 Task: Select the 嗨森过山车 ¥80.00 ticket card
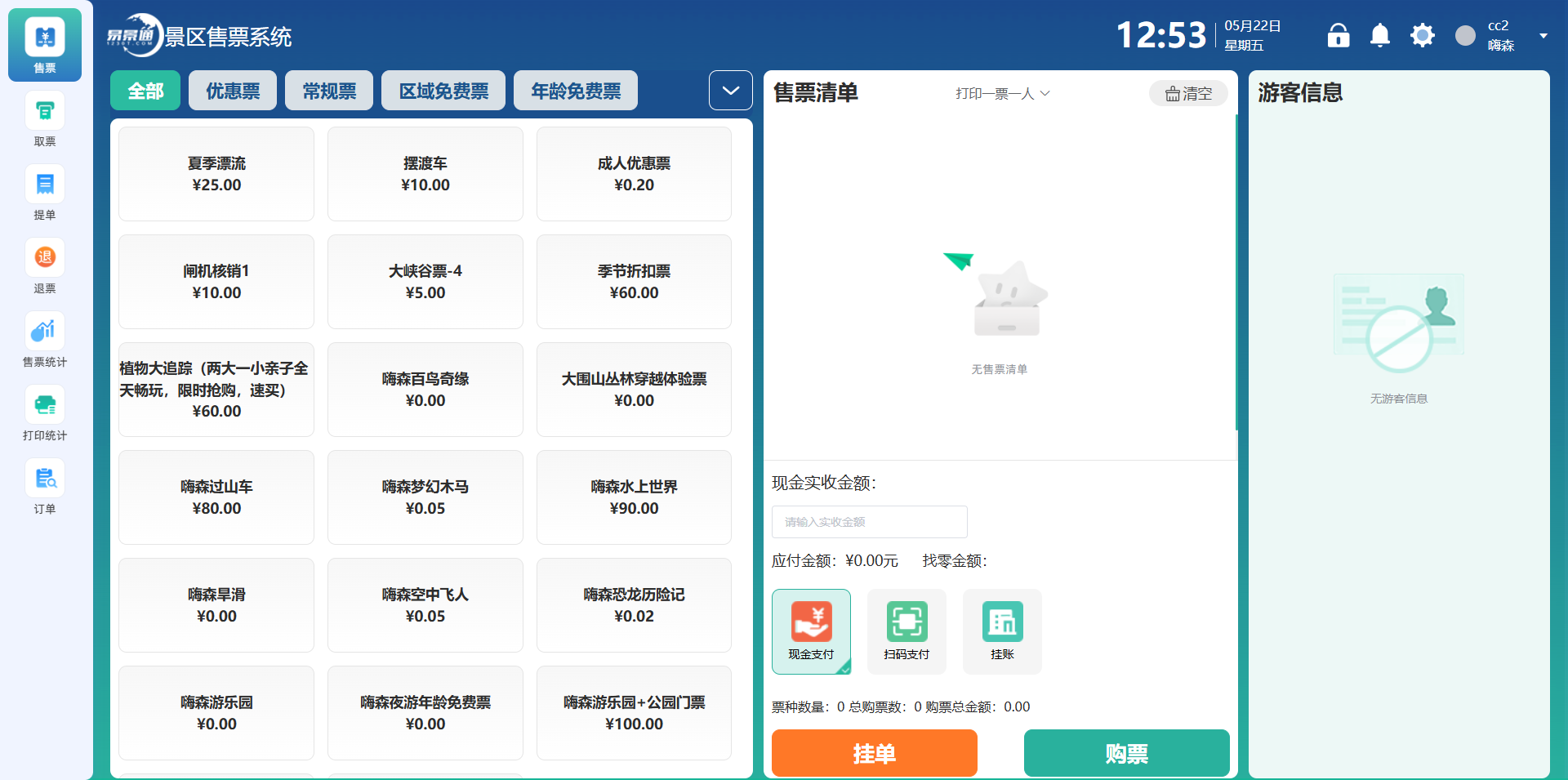(216, 497)
